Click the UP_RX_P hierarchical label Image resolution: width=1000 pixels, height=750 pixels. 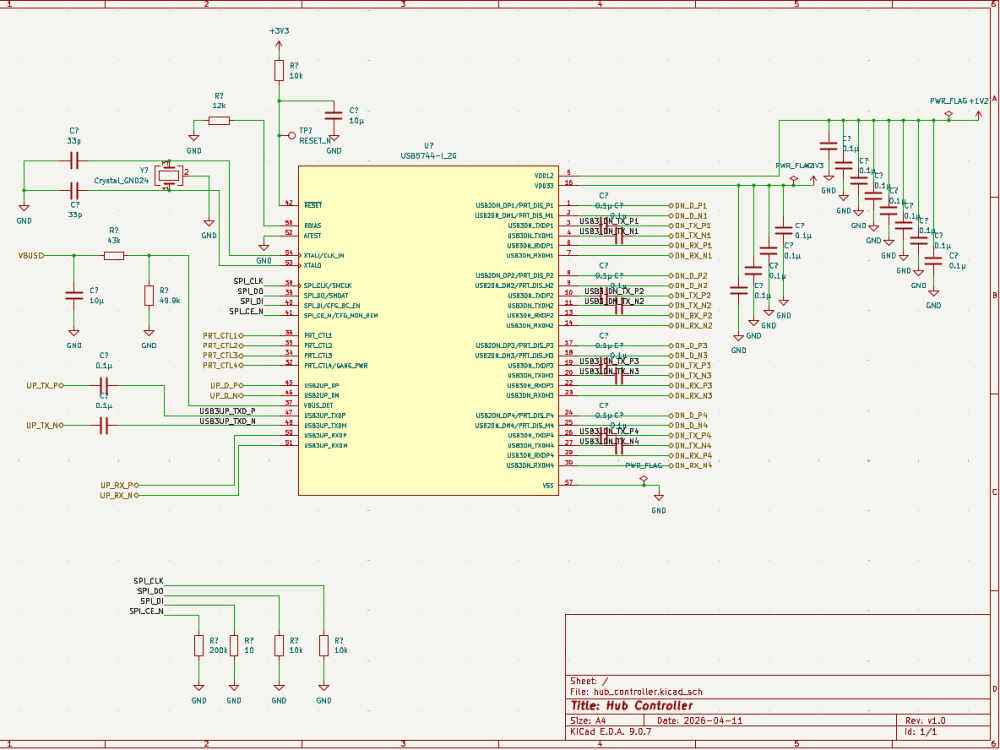(119, 485)
